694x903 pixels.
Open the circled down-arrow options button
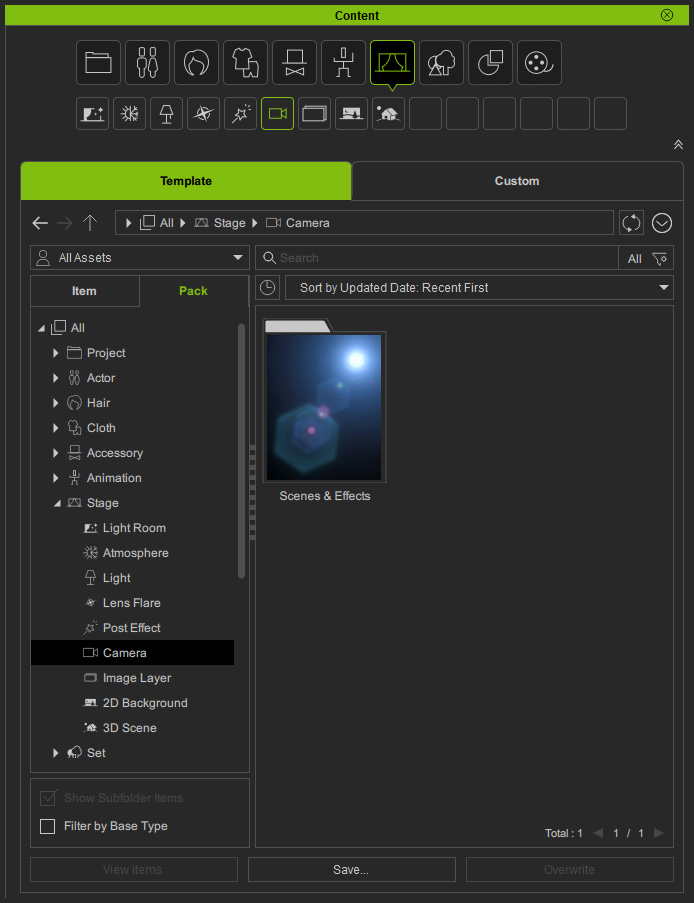662,223
